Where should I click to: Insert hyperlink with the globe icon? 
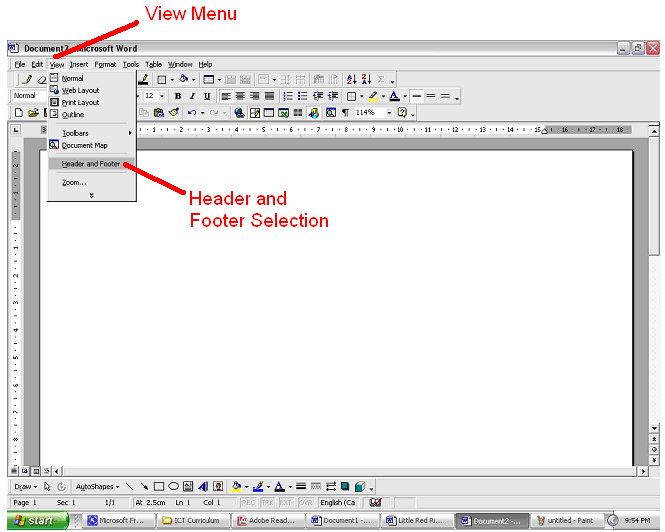coord(239,112)
